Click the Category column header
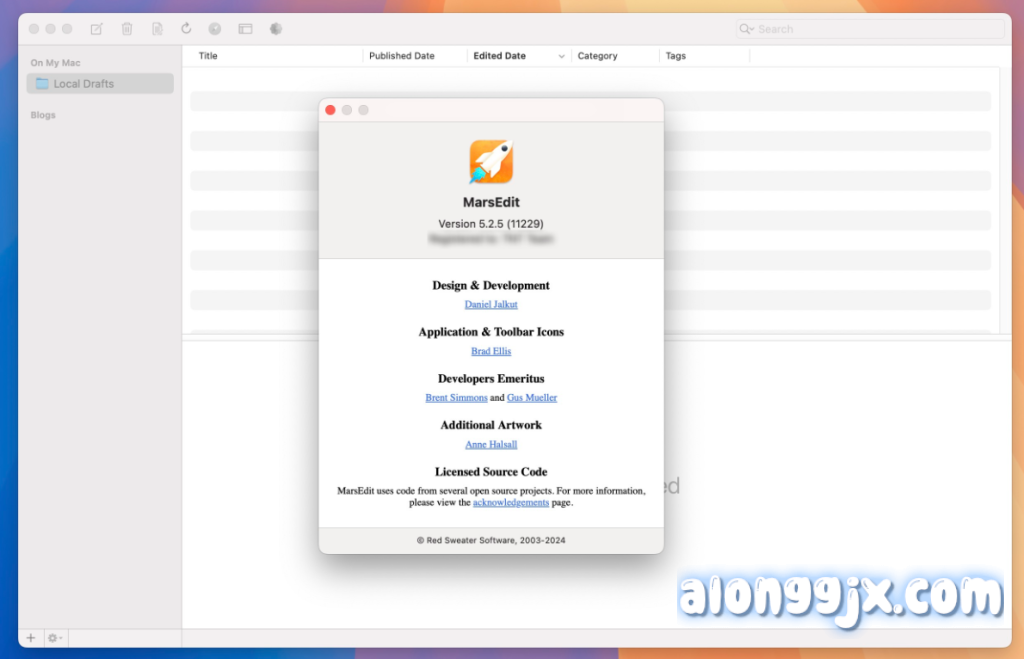Image resolution: width=1024 pixels, height=659 pixels. click(x=597, y=56)
